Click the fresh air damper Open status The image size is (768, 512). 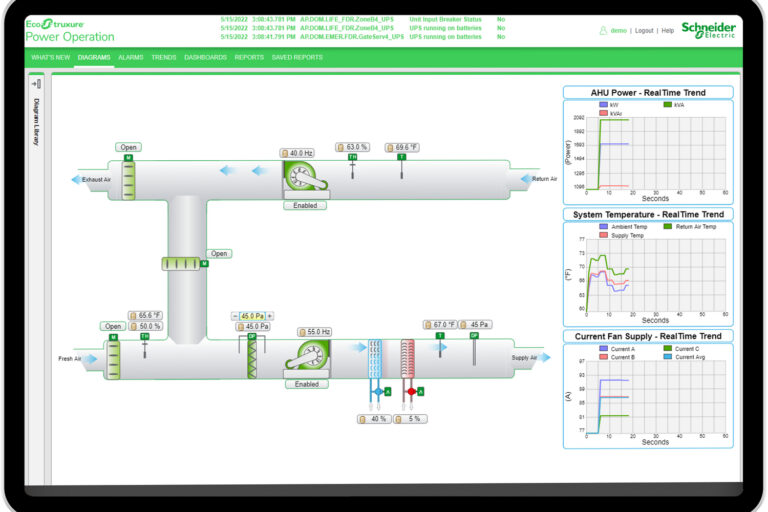pos(113,326)
